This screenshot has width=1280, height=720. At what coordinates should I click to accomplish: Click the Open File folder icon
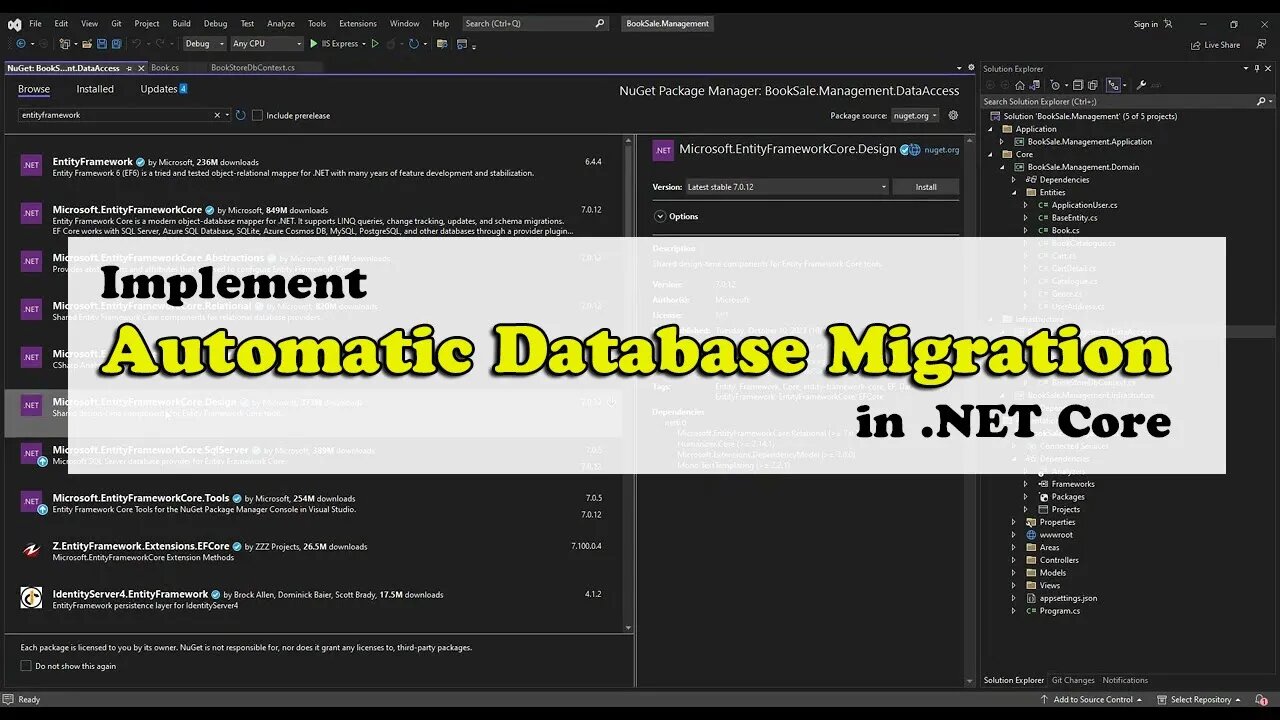[88, 44]
